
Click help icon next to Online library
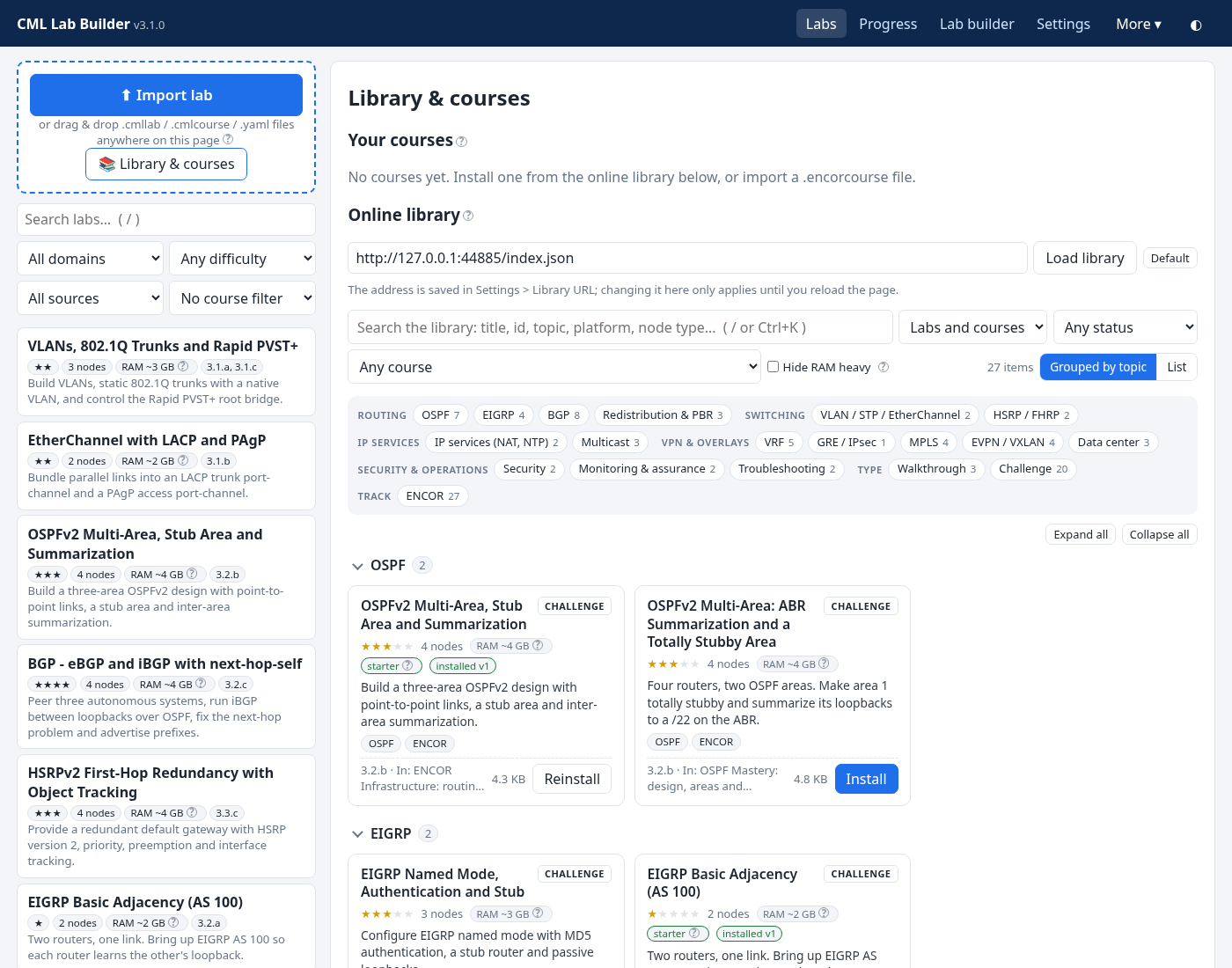[x=468, y=216]
